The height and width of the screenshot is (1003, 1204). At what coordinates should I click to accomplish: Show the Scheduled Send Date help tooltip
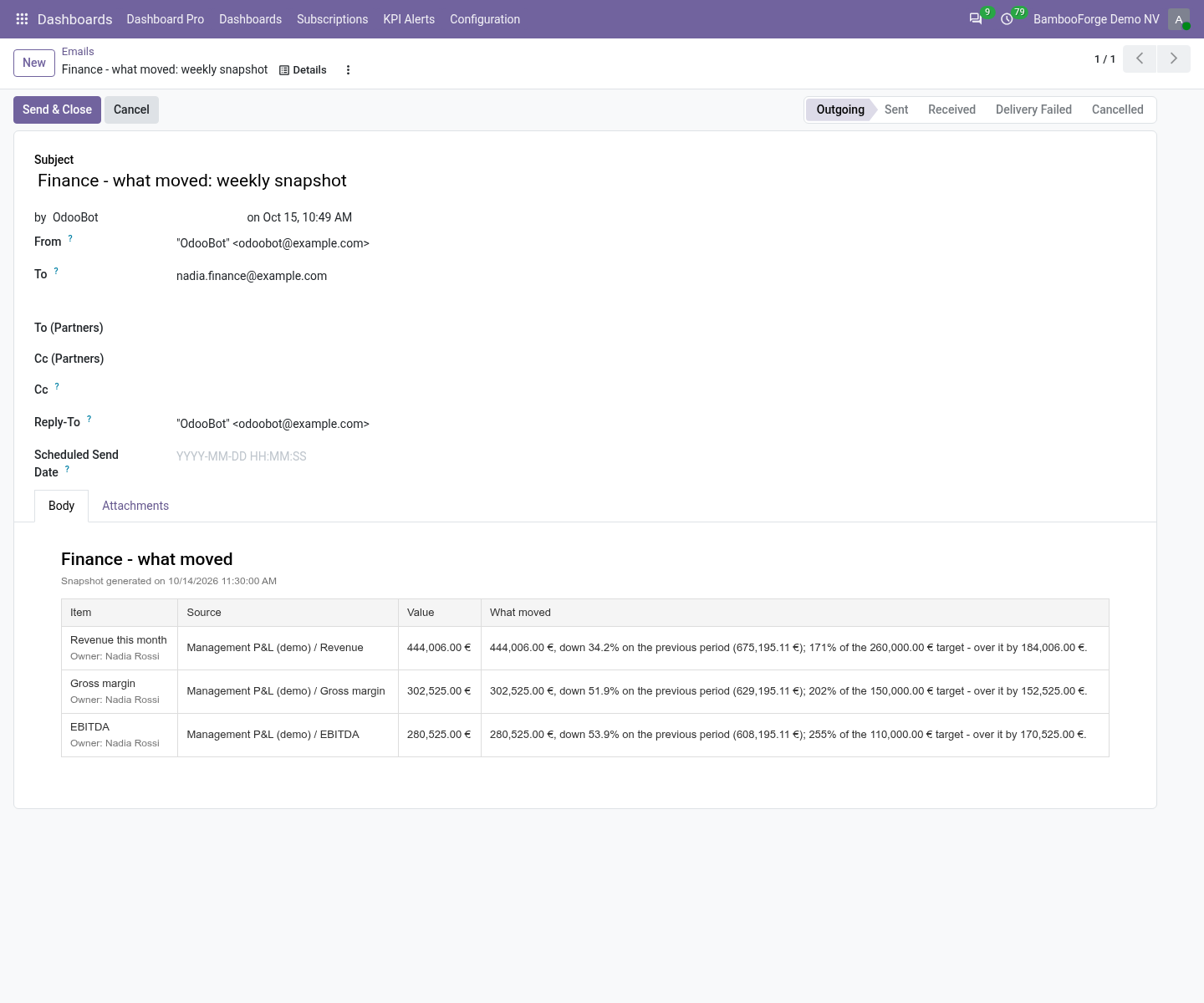pos(67,469)
